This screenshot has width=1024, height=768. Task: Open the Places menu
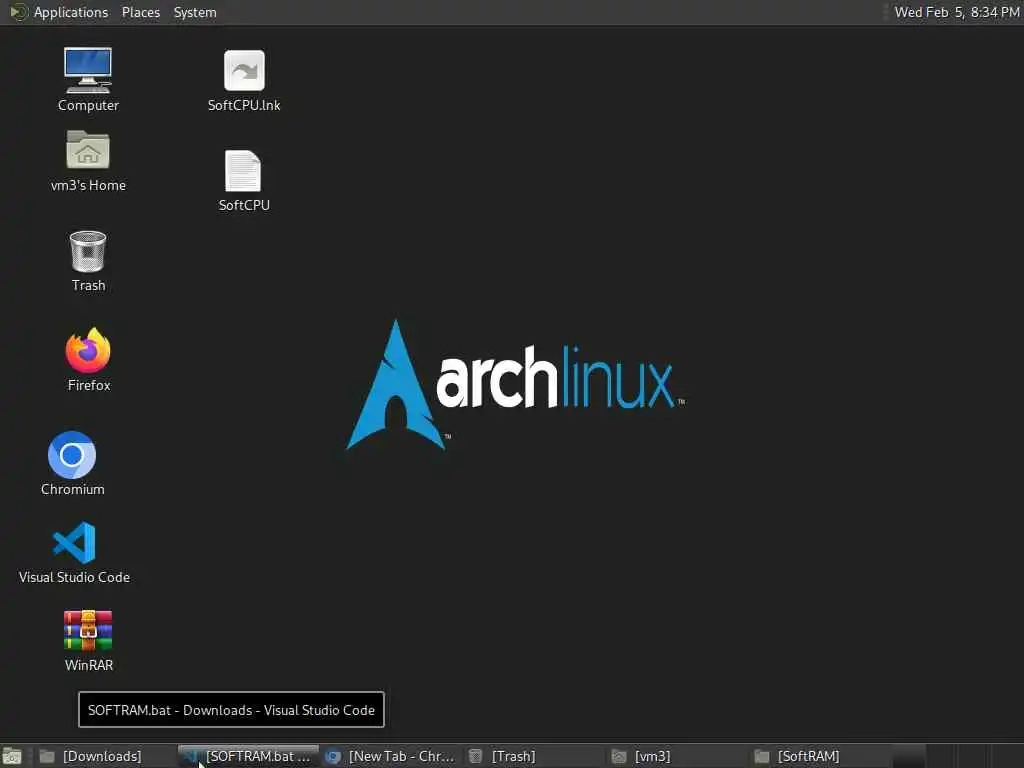[x=140, y=12]
